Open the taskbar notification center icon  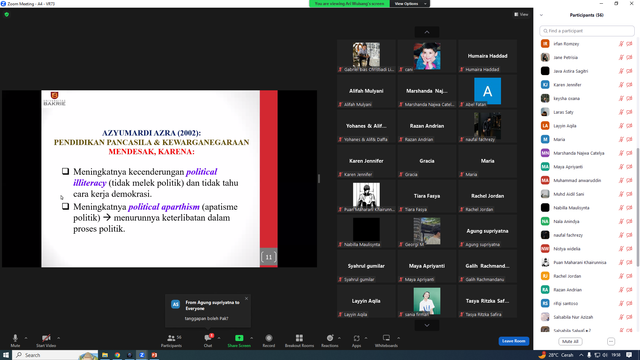pos(629,355)
